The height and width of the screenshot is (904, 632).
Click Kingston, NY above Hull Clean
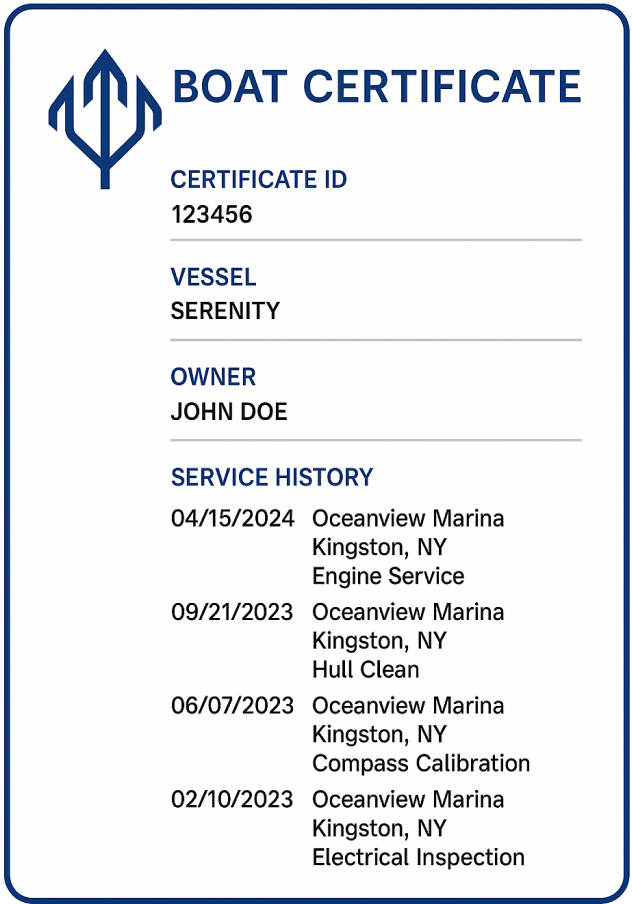[379, 640]
